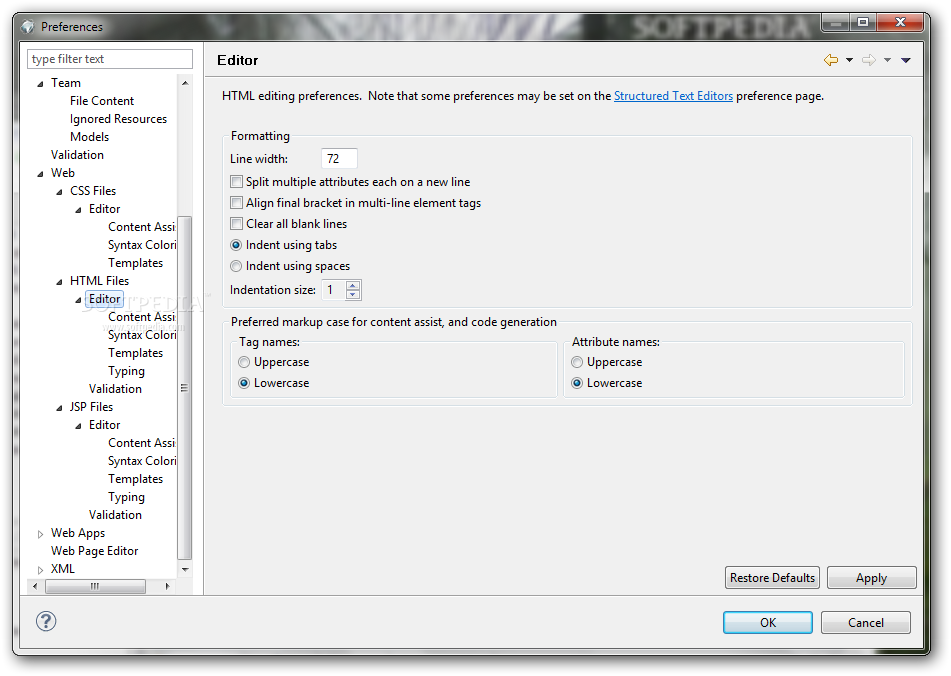The height and width of the screenshot is (676, 951).
Task: Select Typing under JSP Files Editor
Action: tap(126, 497)
